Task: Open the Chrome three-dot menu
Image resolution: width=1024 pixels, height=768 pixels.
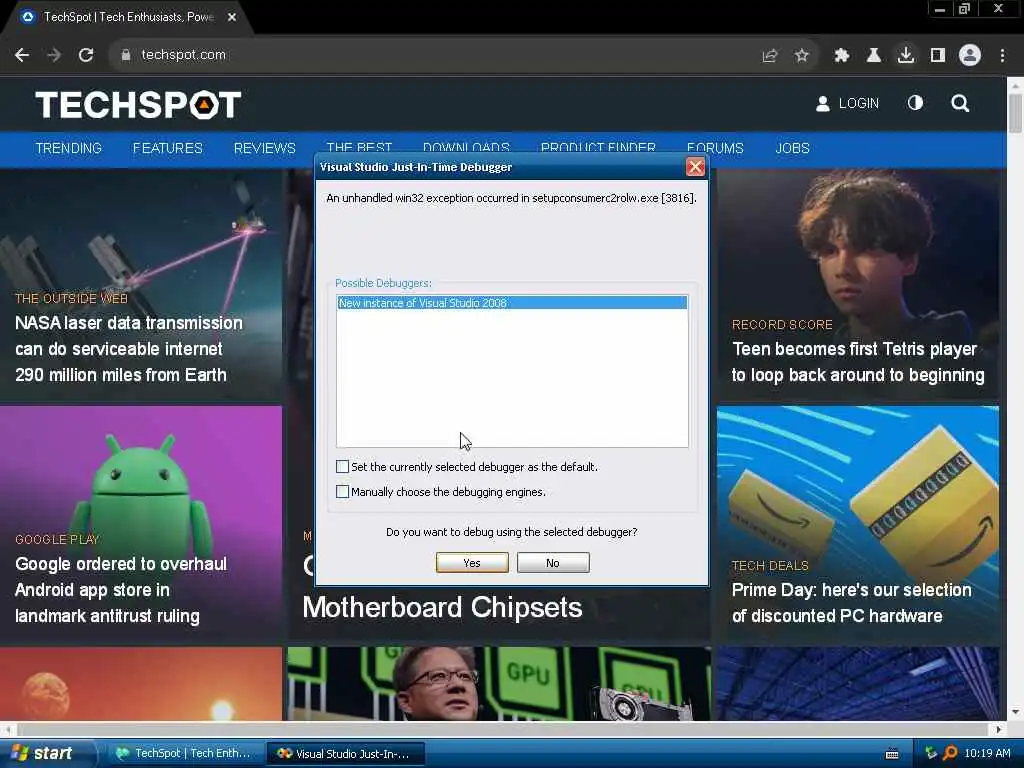Action: click(x=1002, y=56)
